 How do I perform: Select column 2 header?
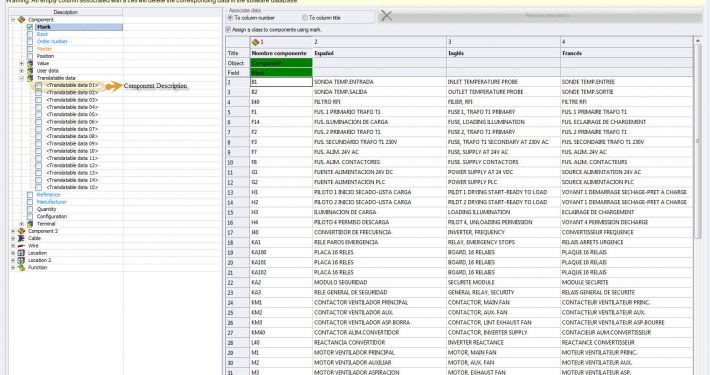[379, 42]
